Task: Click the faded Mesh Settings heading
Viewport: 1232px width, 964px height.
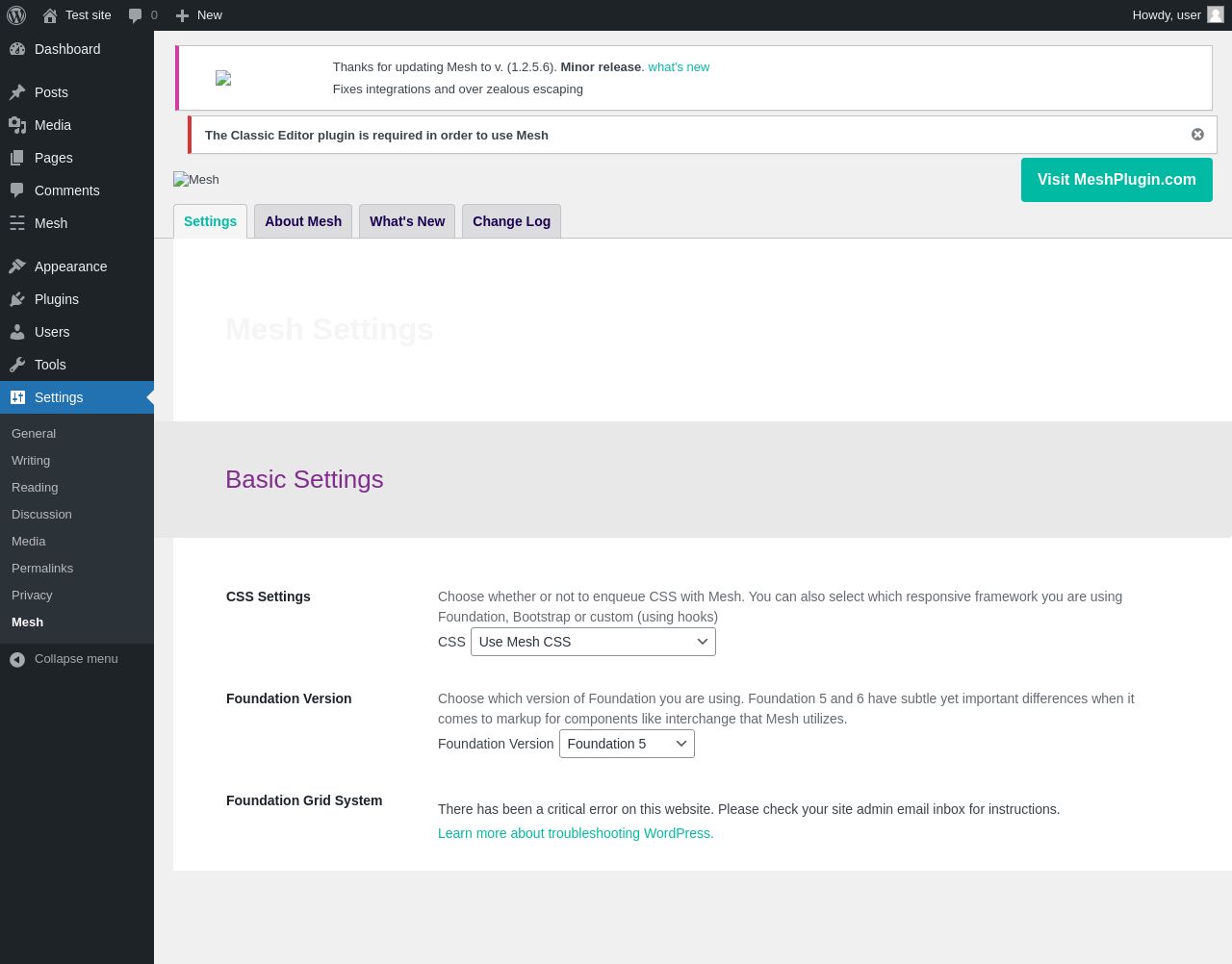Action: [329, 329]
